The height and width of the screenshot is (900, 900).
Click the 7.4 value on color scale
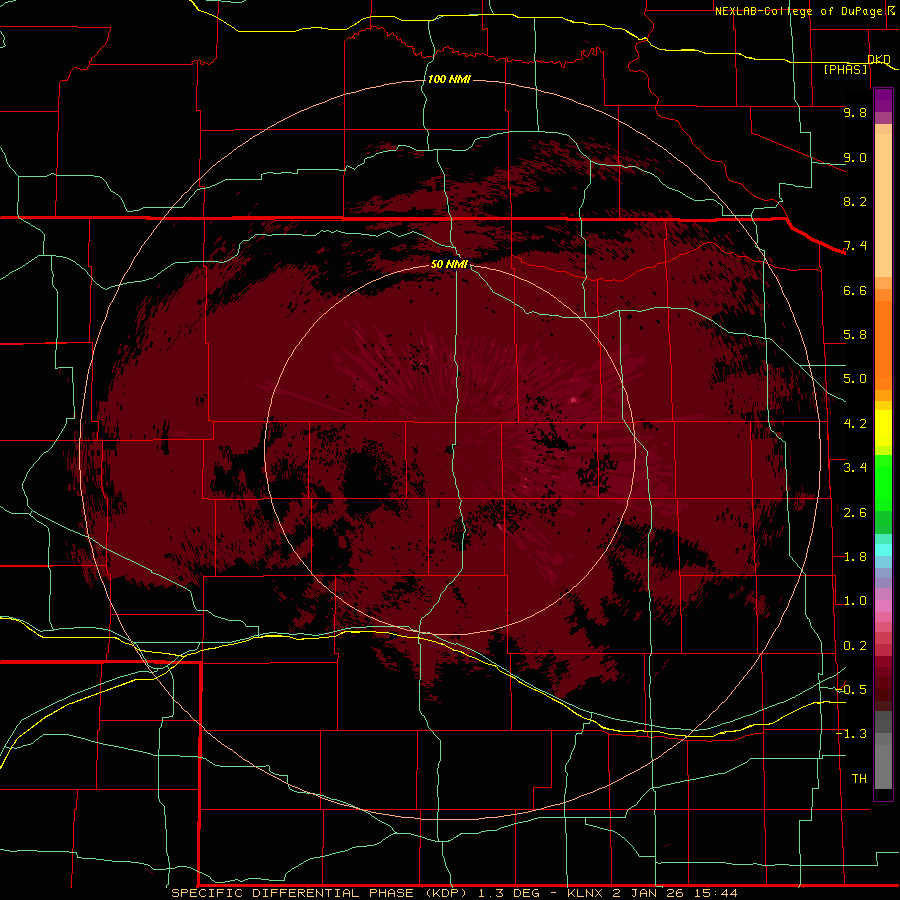pos(855,246)
